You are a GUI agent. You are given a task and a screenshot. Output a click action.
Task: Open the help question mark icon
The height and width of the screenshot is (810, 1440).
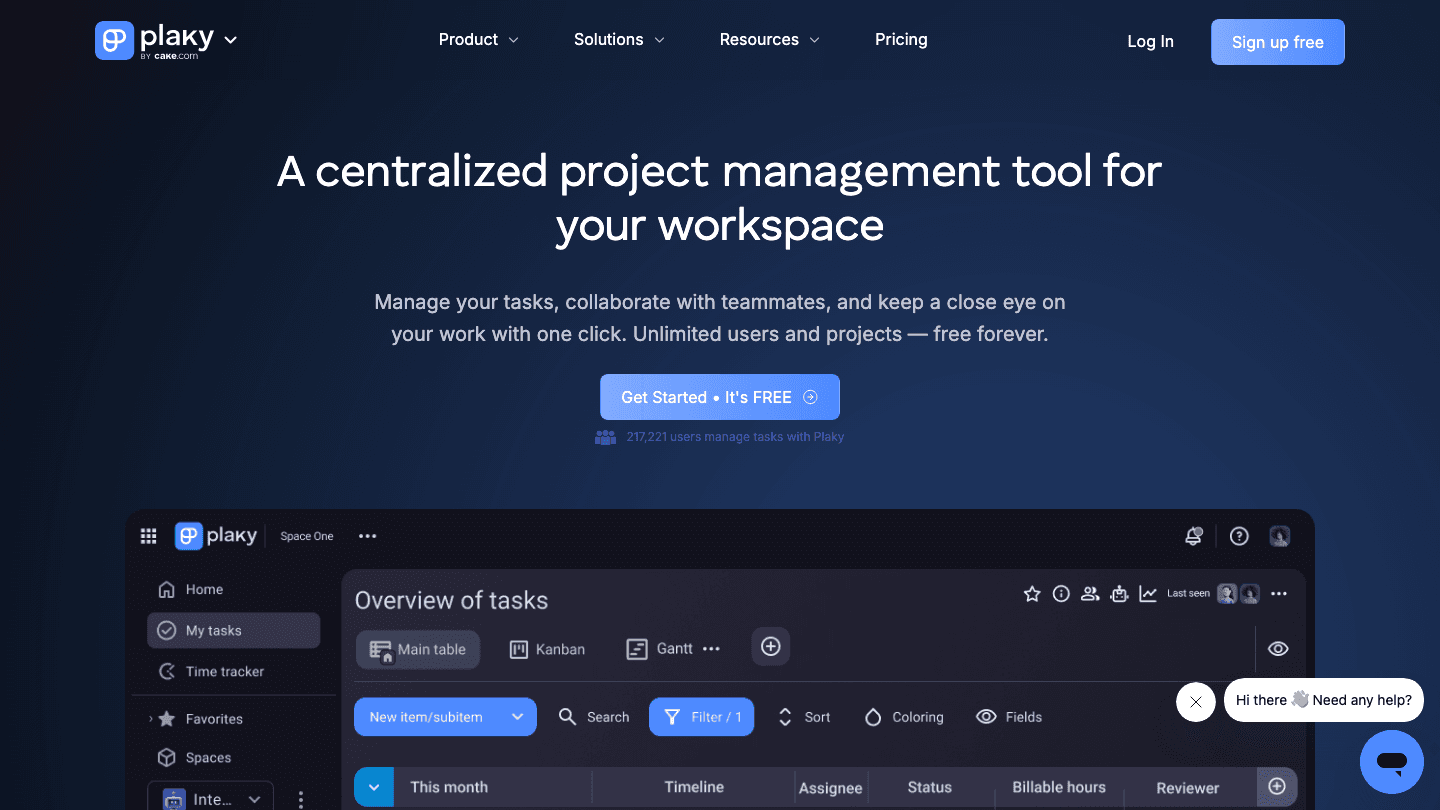[x=1239, y=536]
